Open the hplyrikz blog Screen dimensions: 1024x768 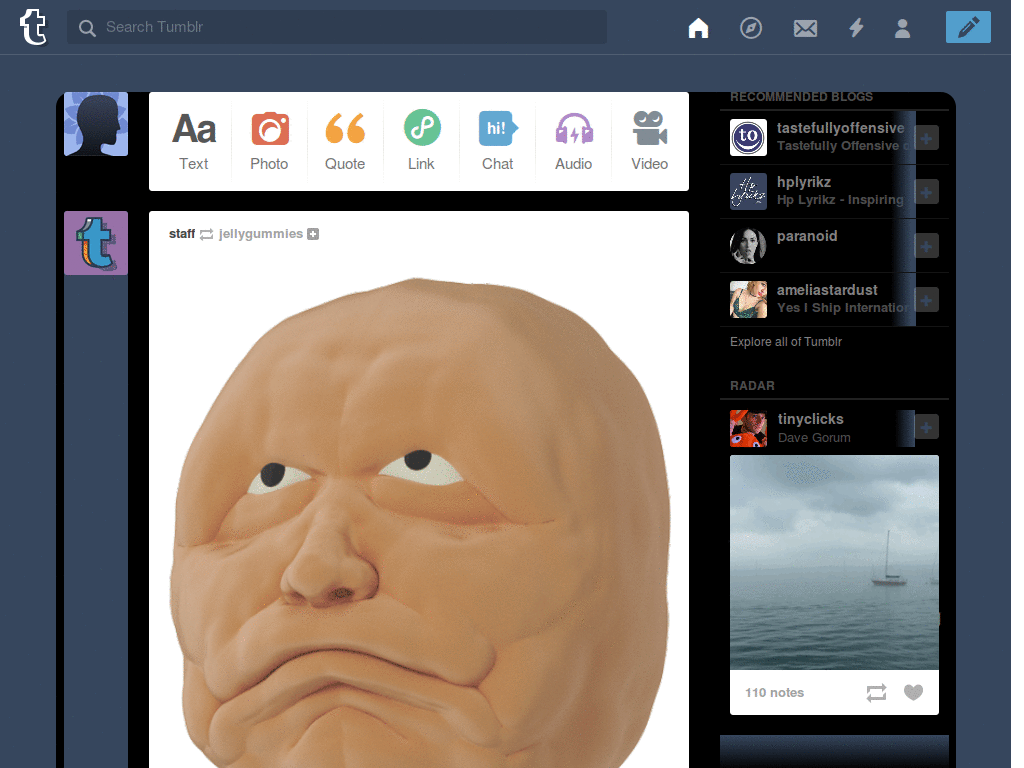804,182
